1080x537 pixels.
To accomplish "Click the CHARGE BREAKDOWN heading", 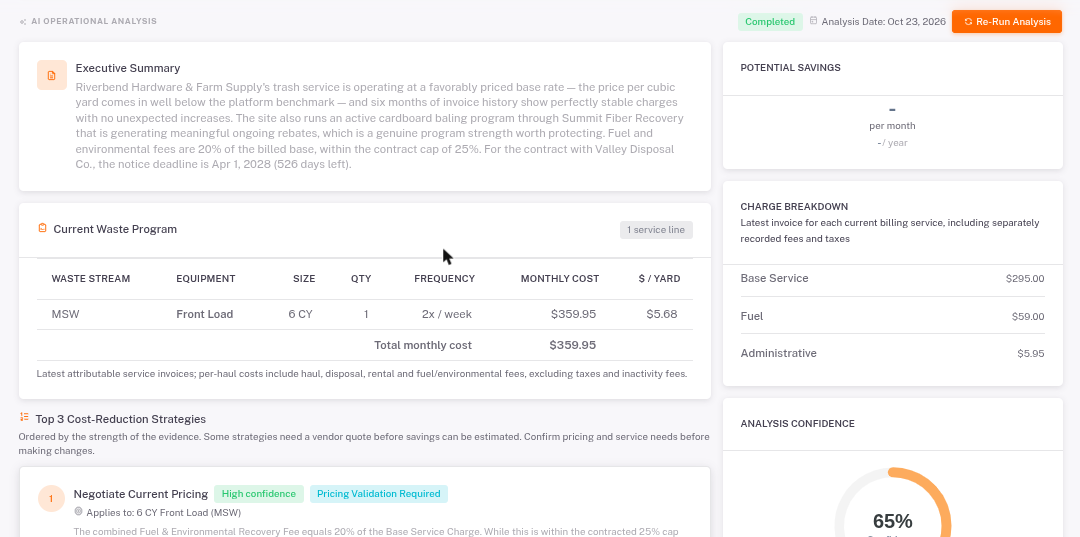I will 794,207.
